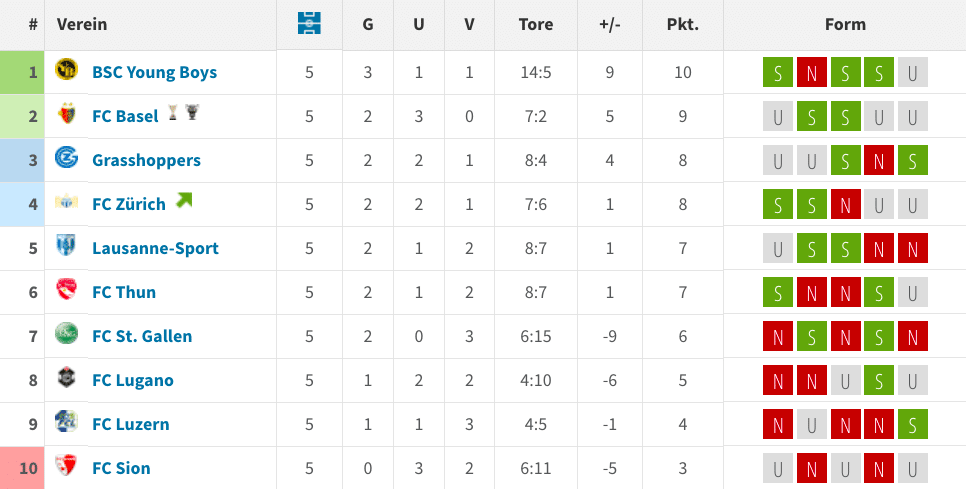
Task: Click the FC Sion club crest
Action: pos(66,465)
